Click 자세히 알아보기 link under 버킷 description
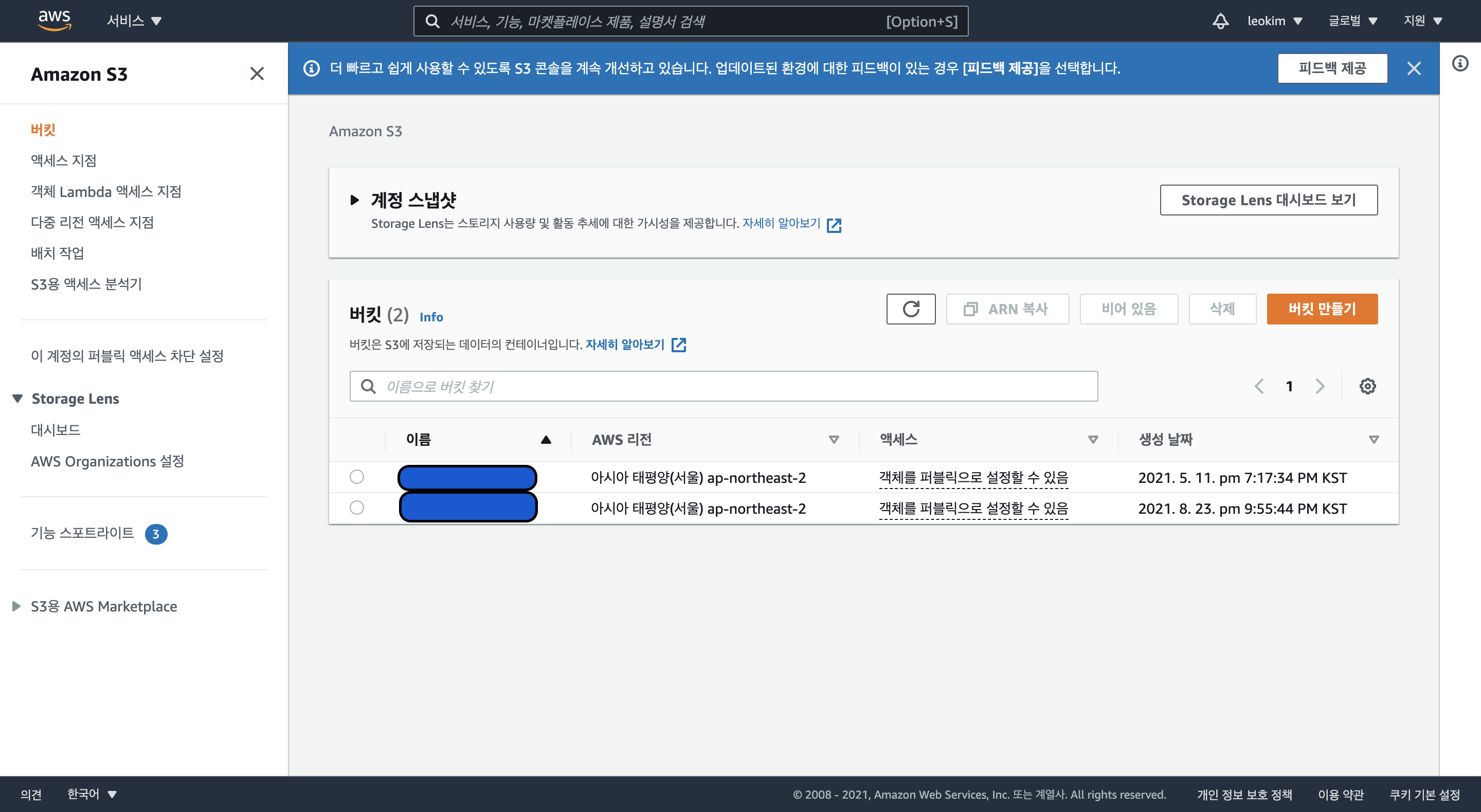Image resolution: width=1481 pixels, height=812 pixels. [x=625, y=345]
